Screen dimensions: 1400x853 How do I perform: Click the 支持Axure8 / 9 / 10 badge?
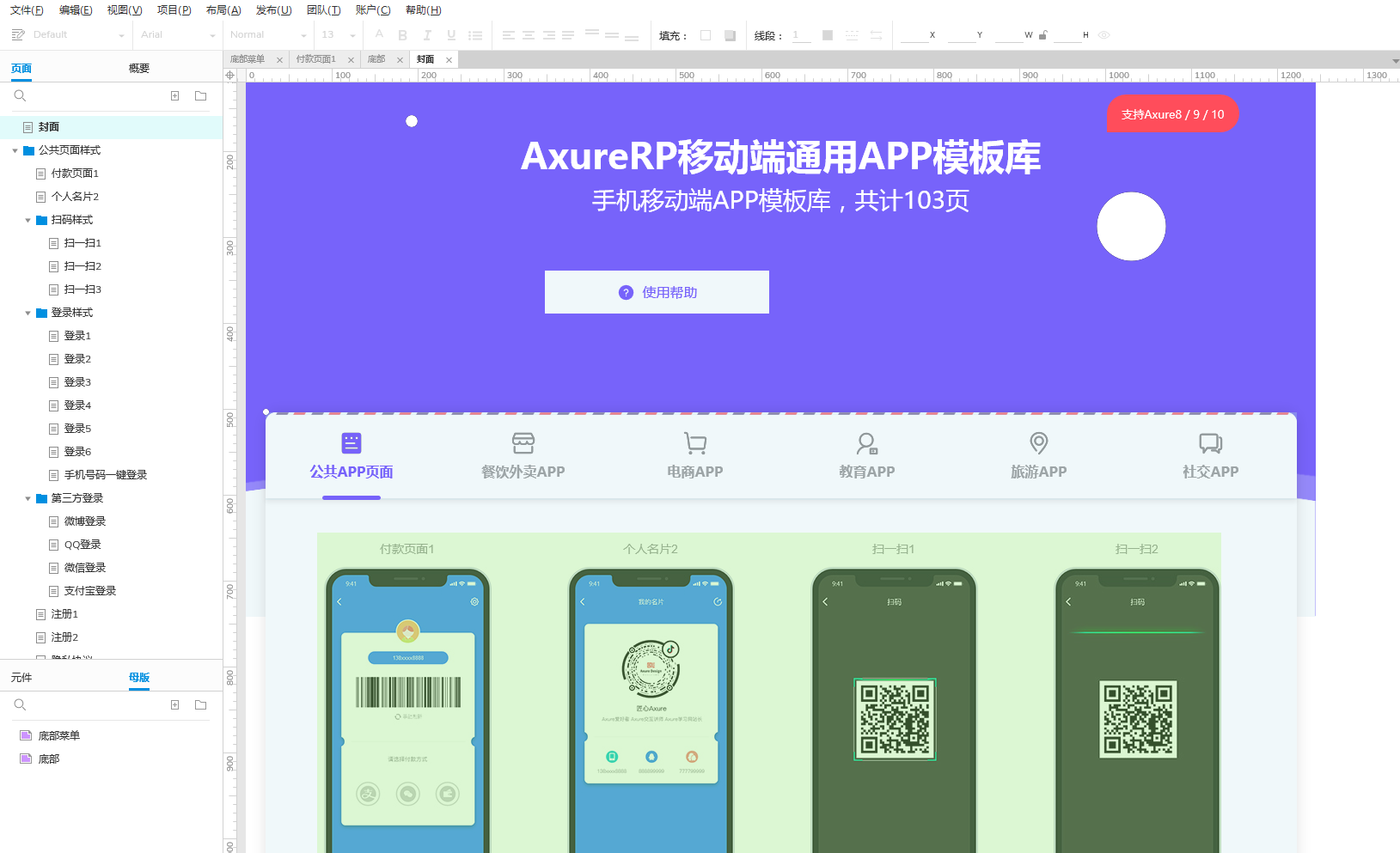tap(1172, 113)
